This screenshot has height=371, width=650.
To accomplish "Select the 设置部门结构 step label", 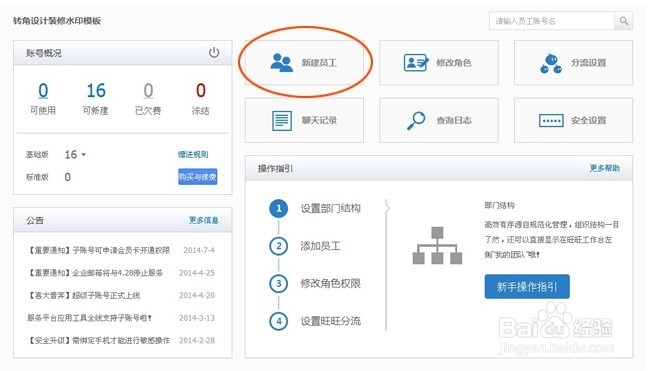I will (330, 208).
